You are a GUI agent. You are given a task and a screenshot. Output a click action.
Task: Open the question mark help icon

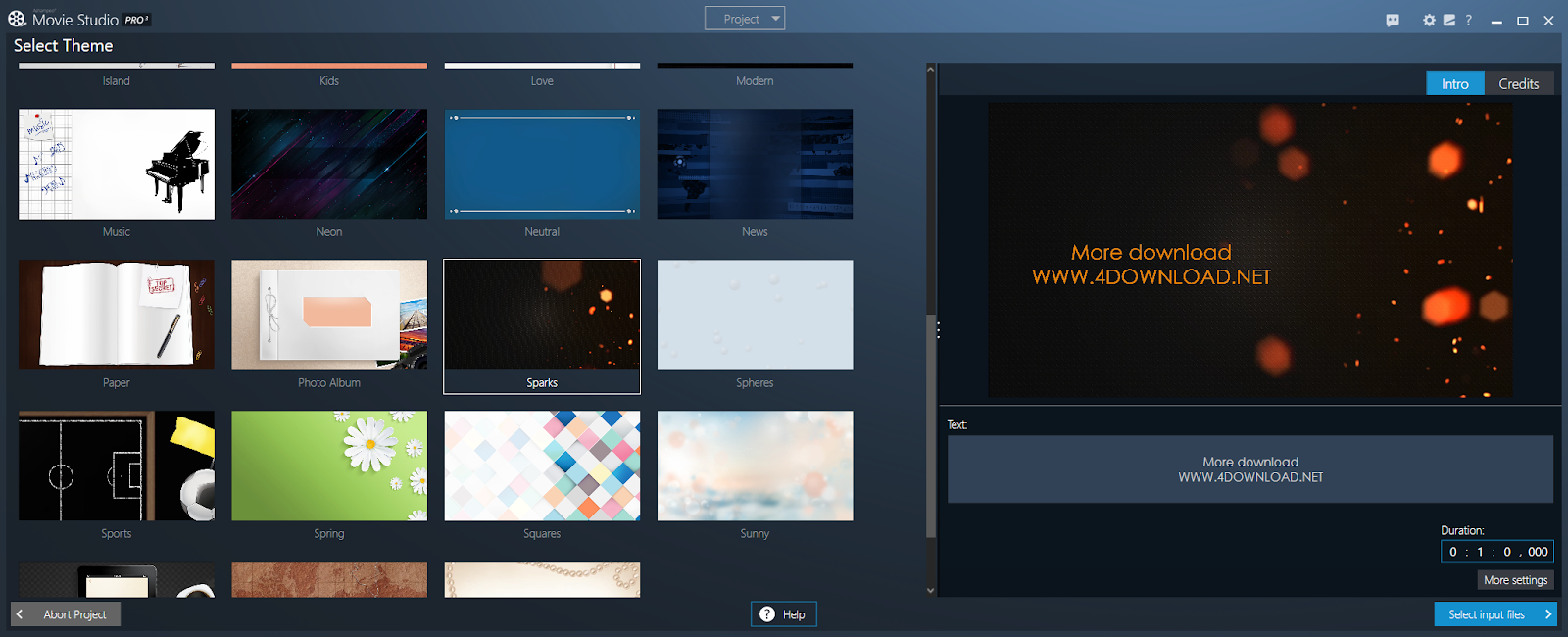point(1468,20)
